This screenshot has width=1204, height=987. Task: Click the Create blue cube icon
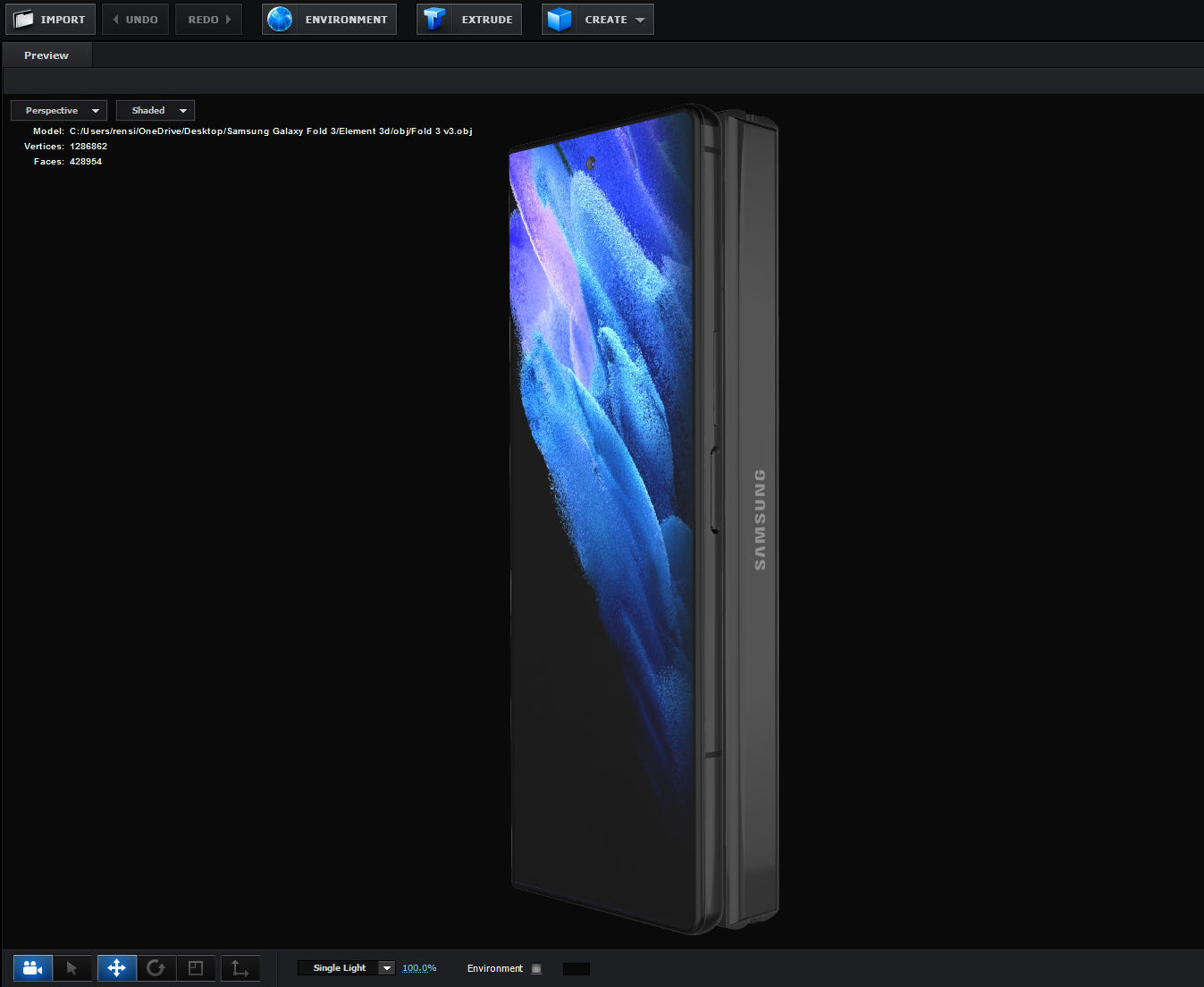pos(560,19)
